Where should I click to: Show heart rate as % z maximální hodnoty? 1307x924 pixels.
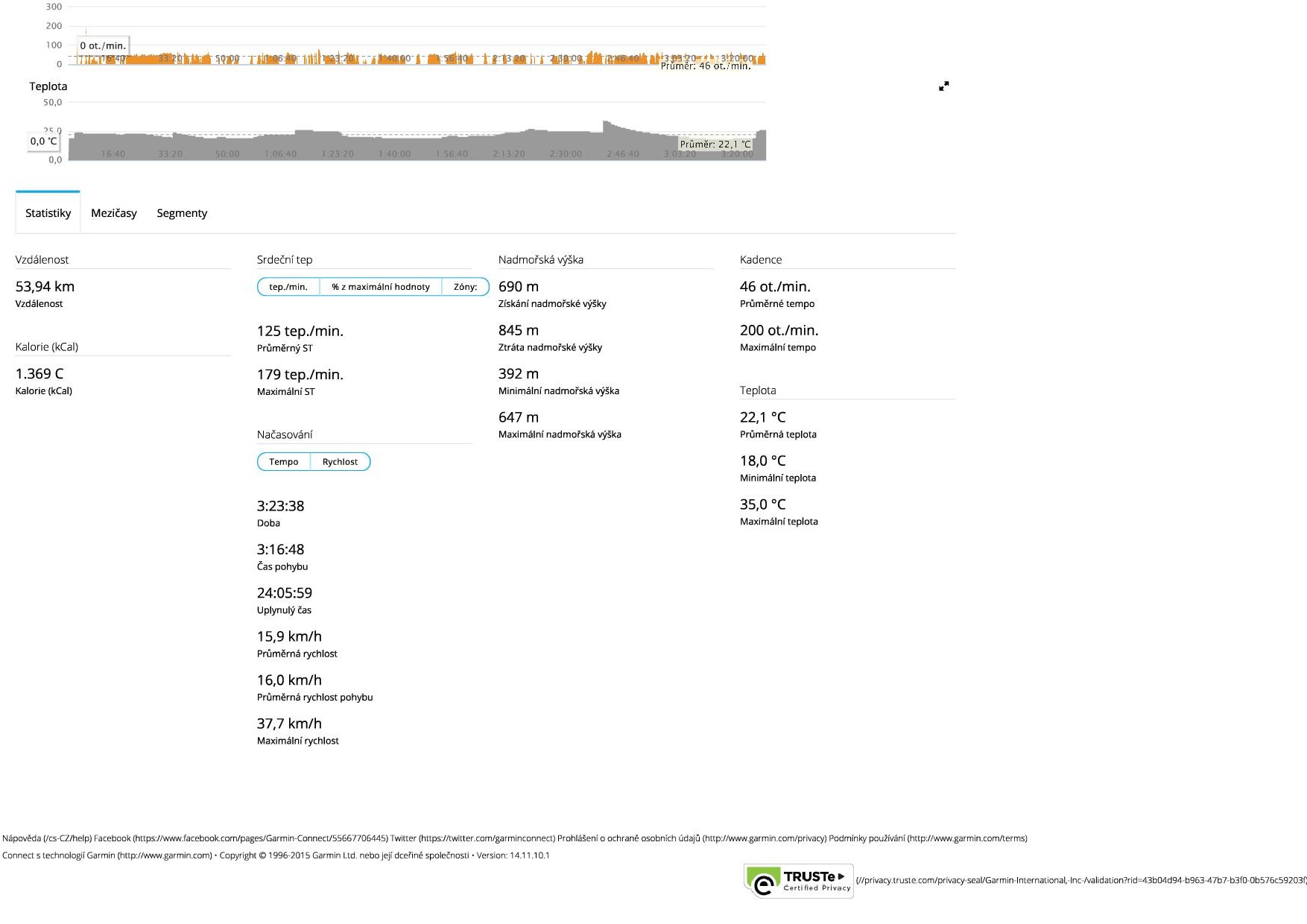pos(381,287)
